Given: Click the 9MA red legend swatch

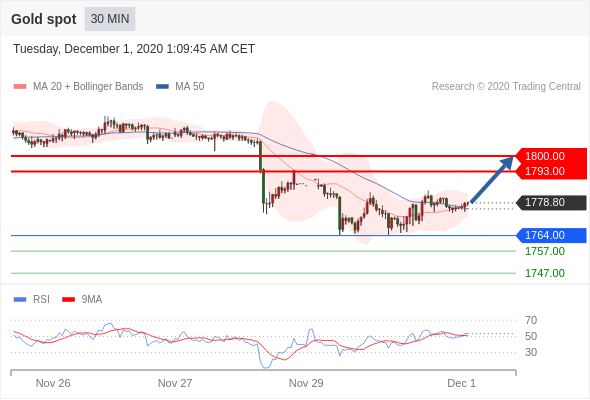Looking at the screenshot, I should click(68, 300).
